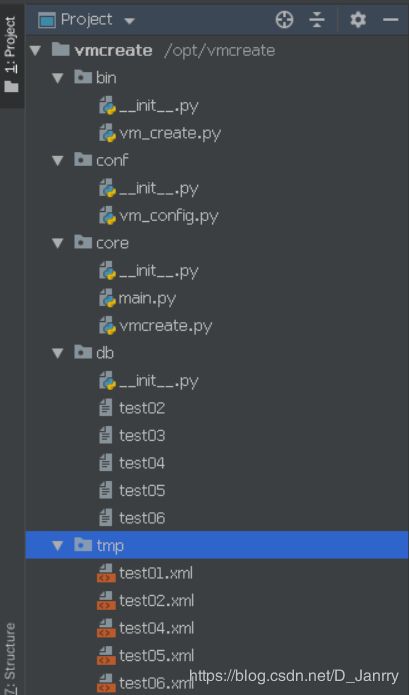This screenshot has width=409, height=695.
Task: Switch to the 1: Project side tab
Action: click(x=12, y=54)
